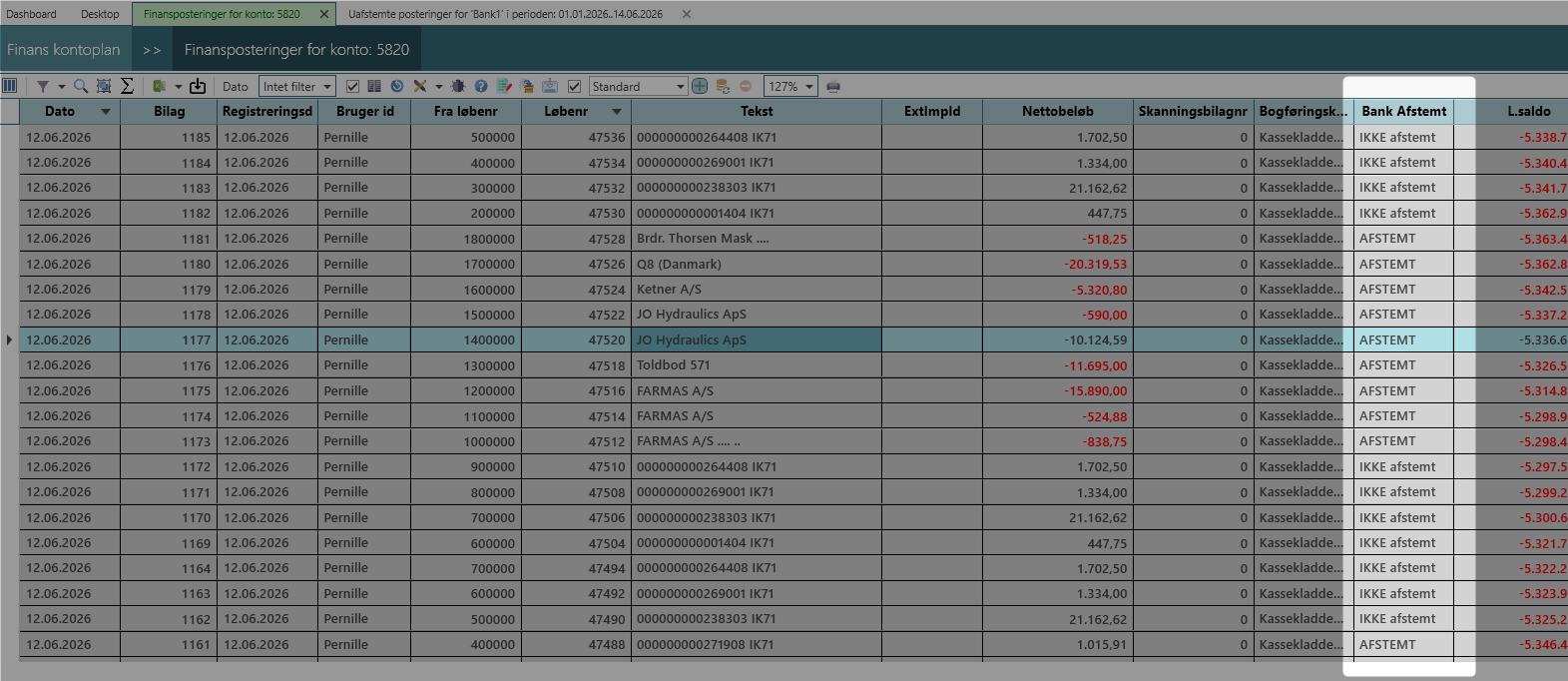This screenshot has height=681, width=1568.
Task: Click the green plus layout icon
Action: (x=700, y=86)
